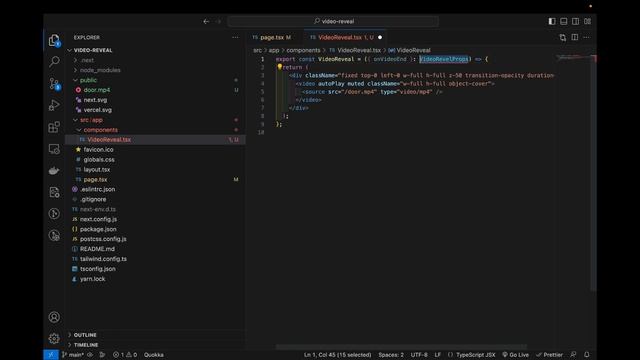This screenshot has height=360, width=640.
Task: Open the Manage gear icon
Action: click(54, 338)
